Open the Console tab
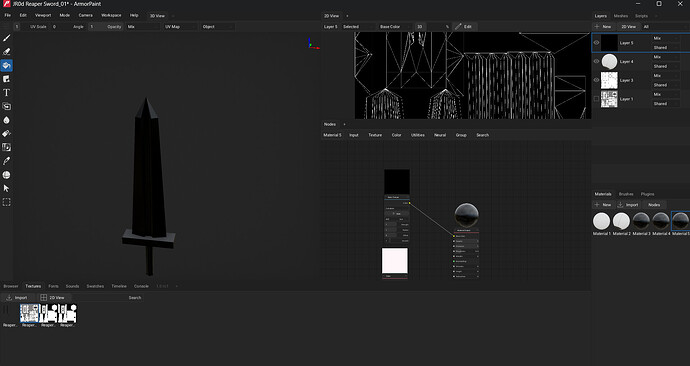Image resolution: width=690 pixels, height=366 pixels. pyautogui.click(x=141, y=286)
